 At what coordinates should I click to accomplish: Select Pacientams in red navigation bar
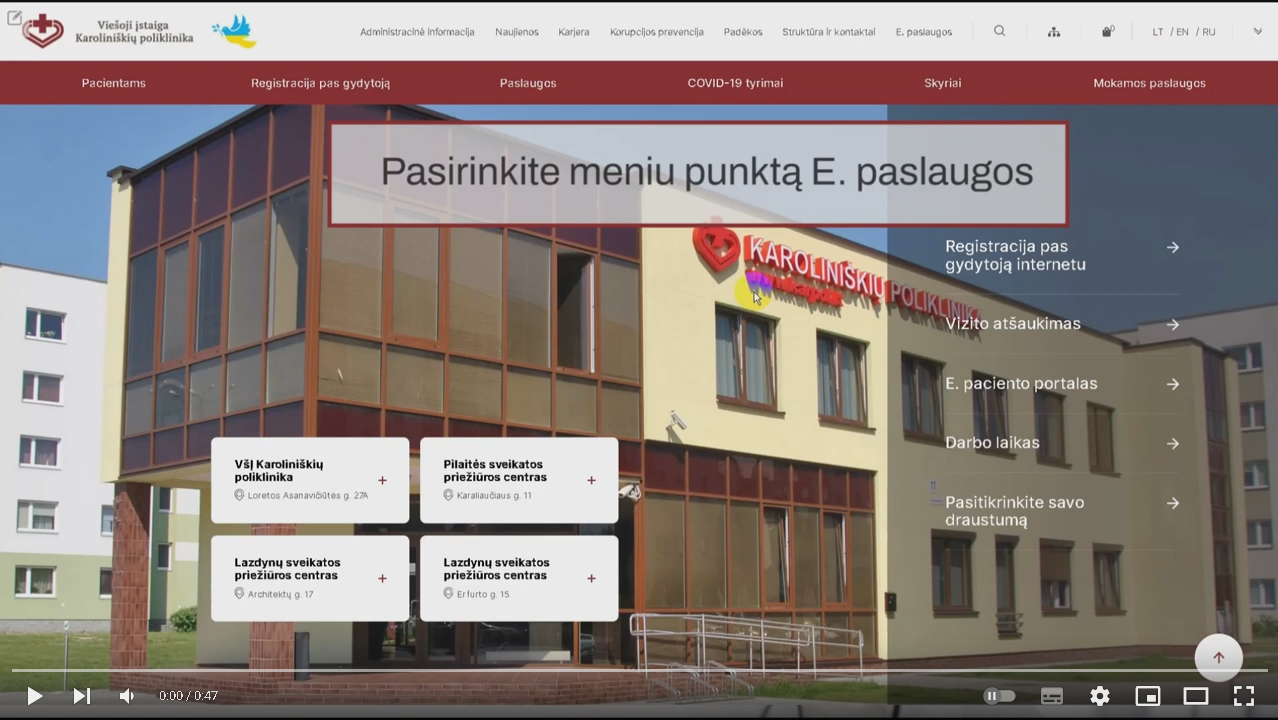click(x=114, y=83)
